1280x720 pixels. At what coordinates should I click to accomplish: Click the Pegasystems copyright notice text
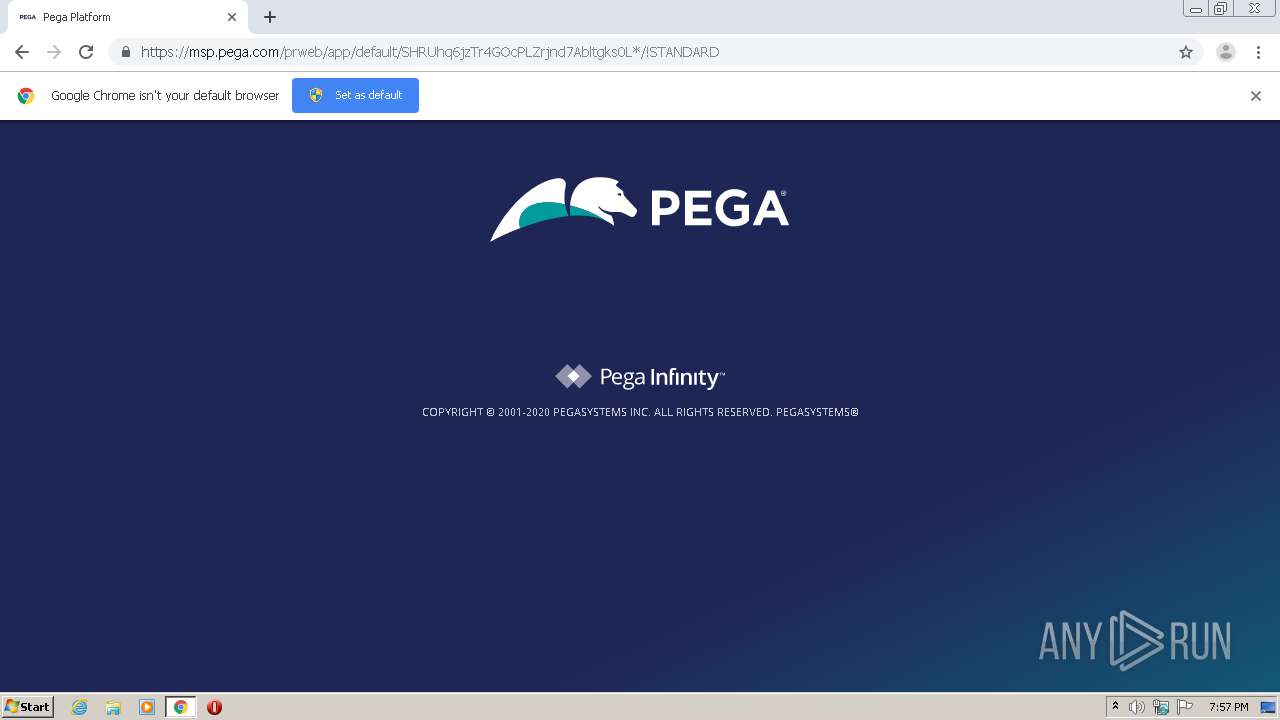pos(640,412)
